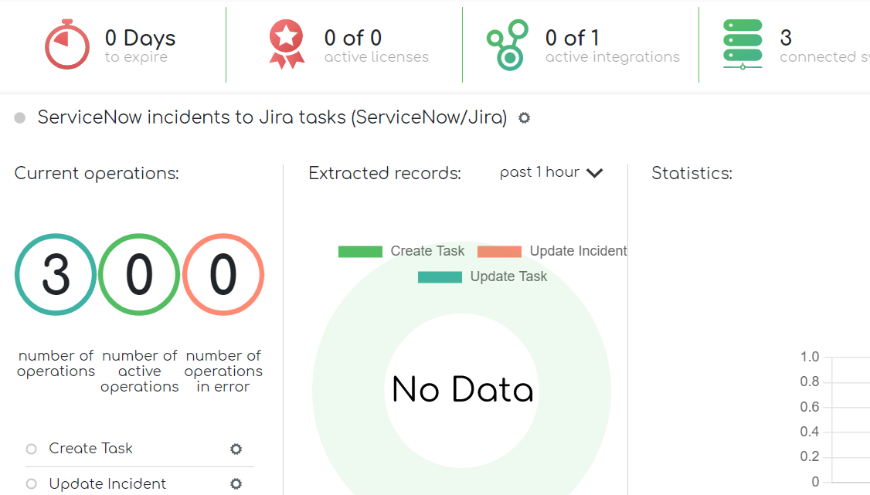
Task: Click the teal circle showing 3 operations
Action: click(x=55, y=275)
